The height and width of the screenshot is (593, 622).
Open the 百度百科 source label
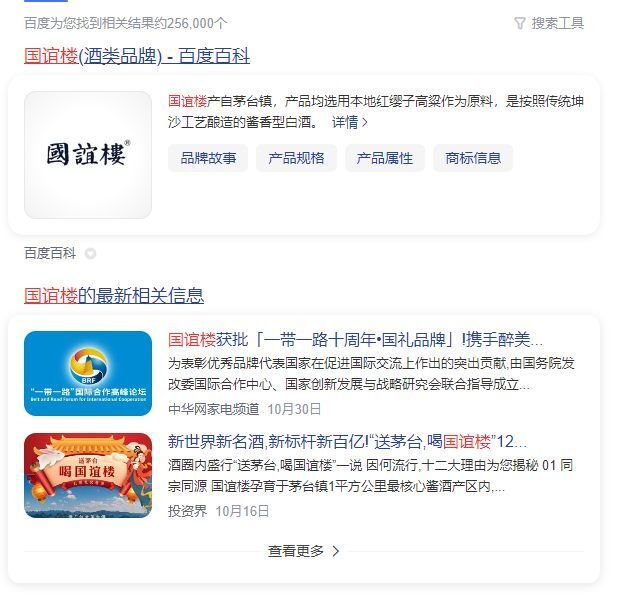click(x=50, y=253)
